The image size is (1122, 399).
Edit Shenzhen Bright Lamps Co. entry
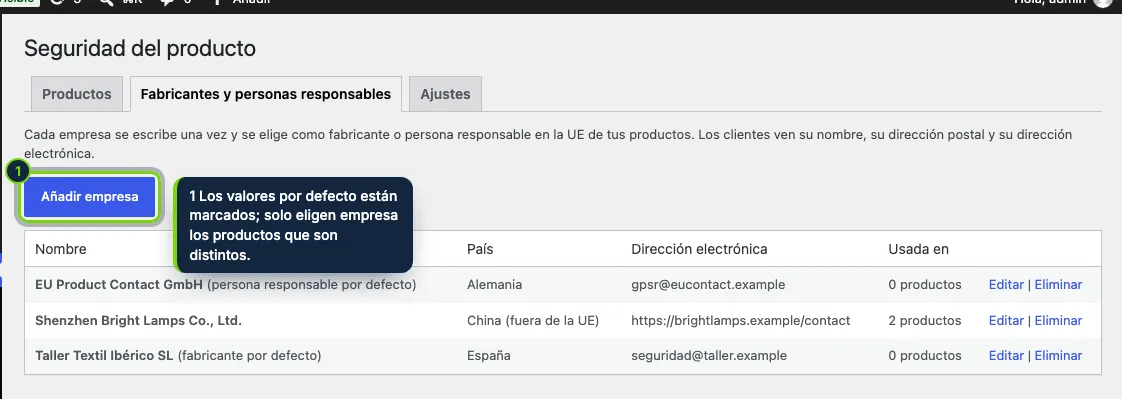pyautogui.click(x=1006, y=320)
